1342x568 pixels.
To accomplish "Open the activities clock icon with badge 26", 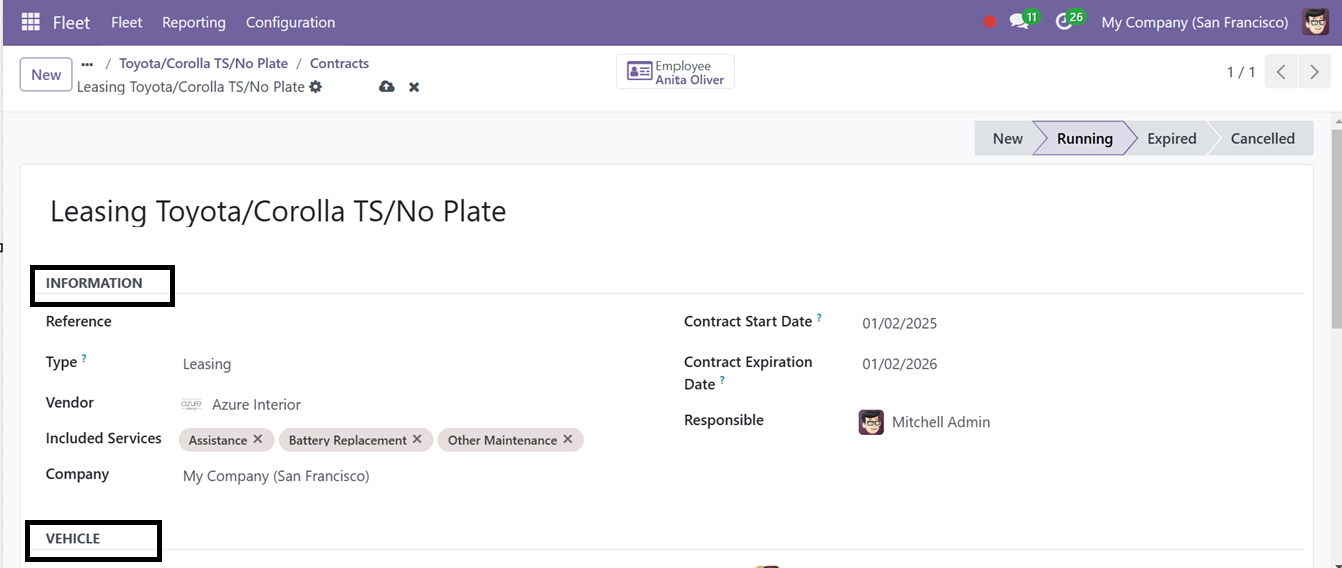I will tap(1065, 21).
